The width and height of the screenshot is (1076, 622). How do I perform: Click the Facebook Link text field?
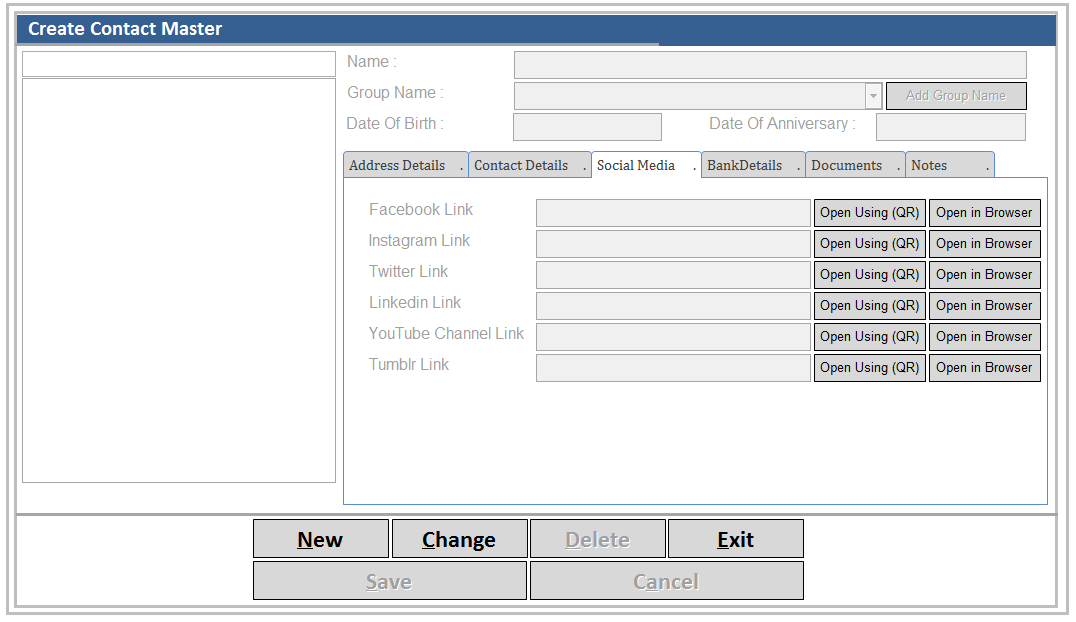pyautogui.click(x=673, y=213)
